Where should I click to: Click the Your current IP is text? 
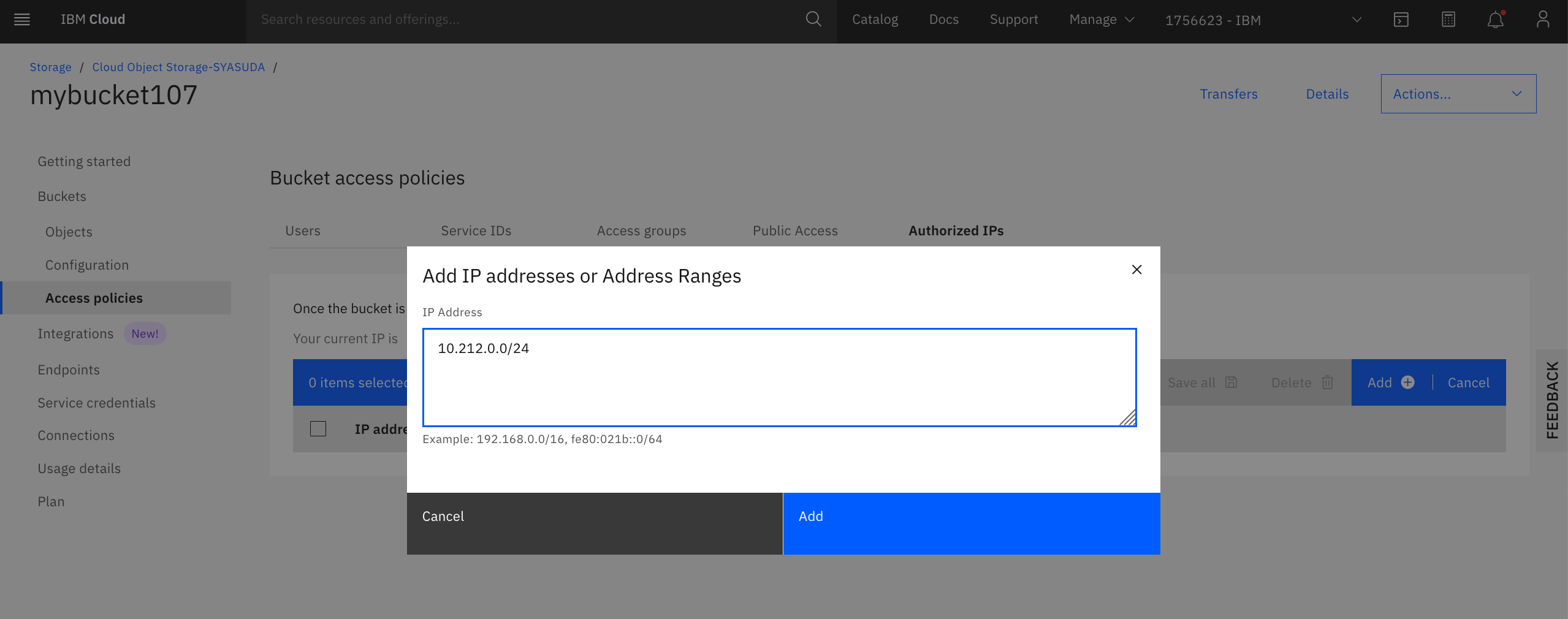pos(345,339)
